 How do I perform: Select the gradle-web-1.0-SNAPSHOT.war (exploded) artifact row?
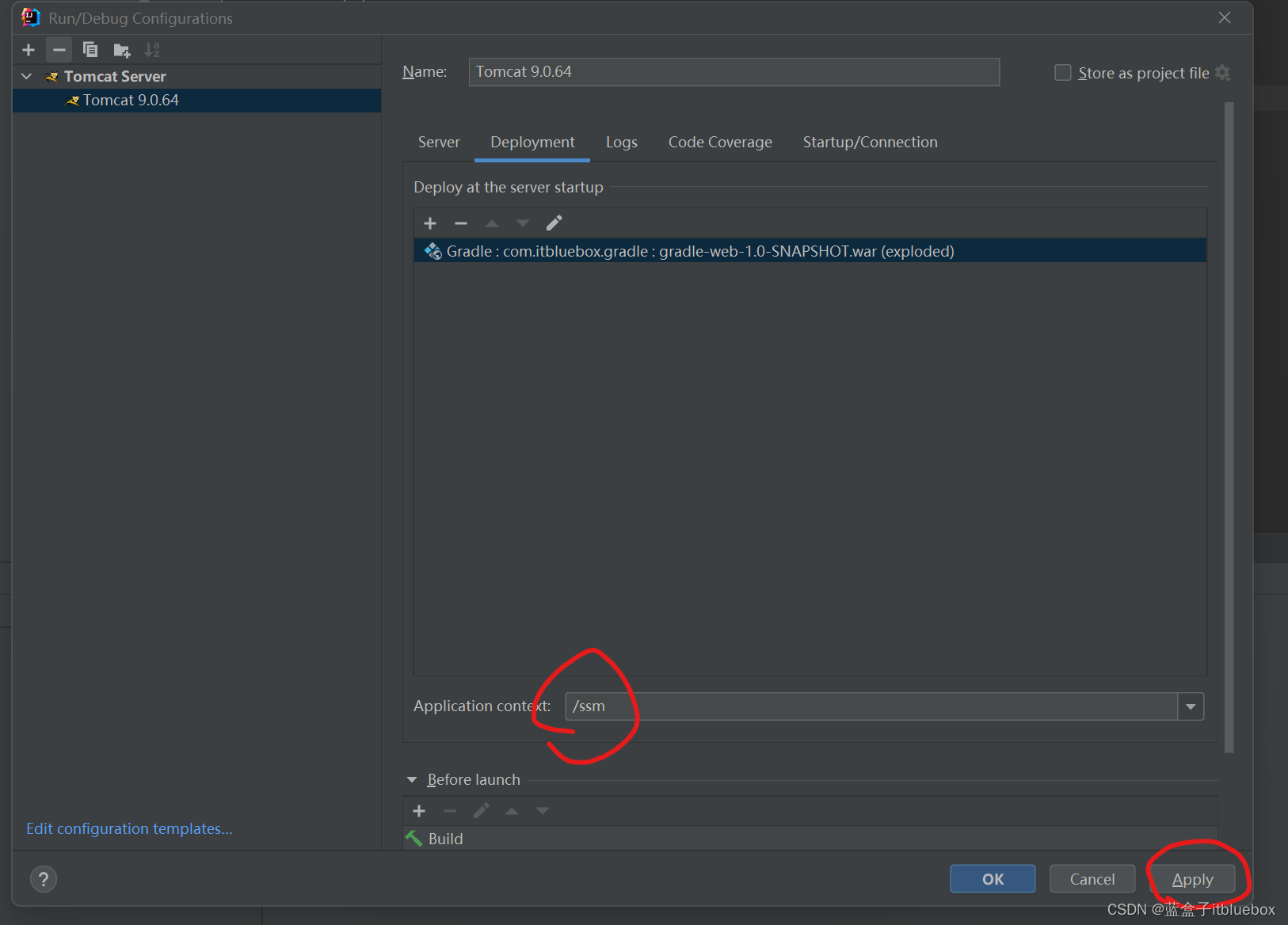click(x=810, y=251)
